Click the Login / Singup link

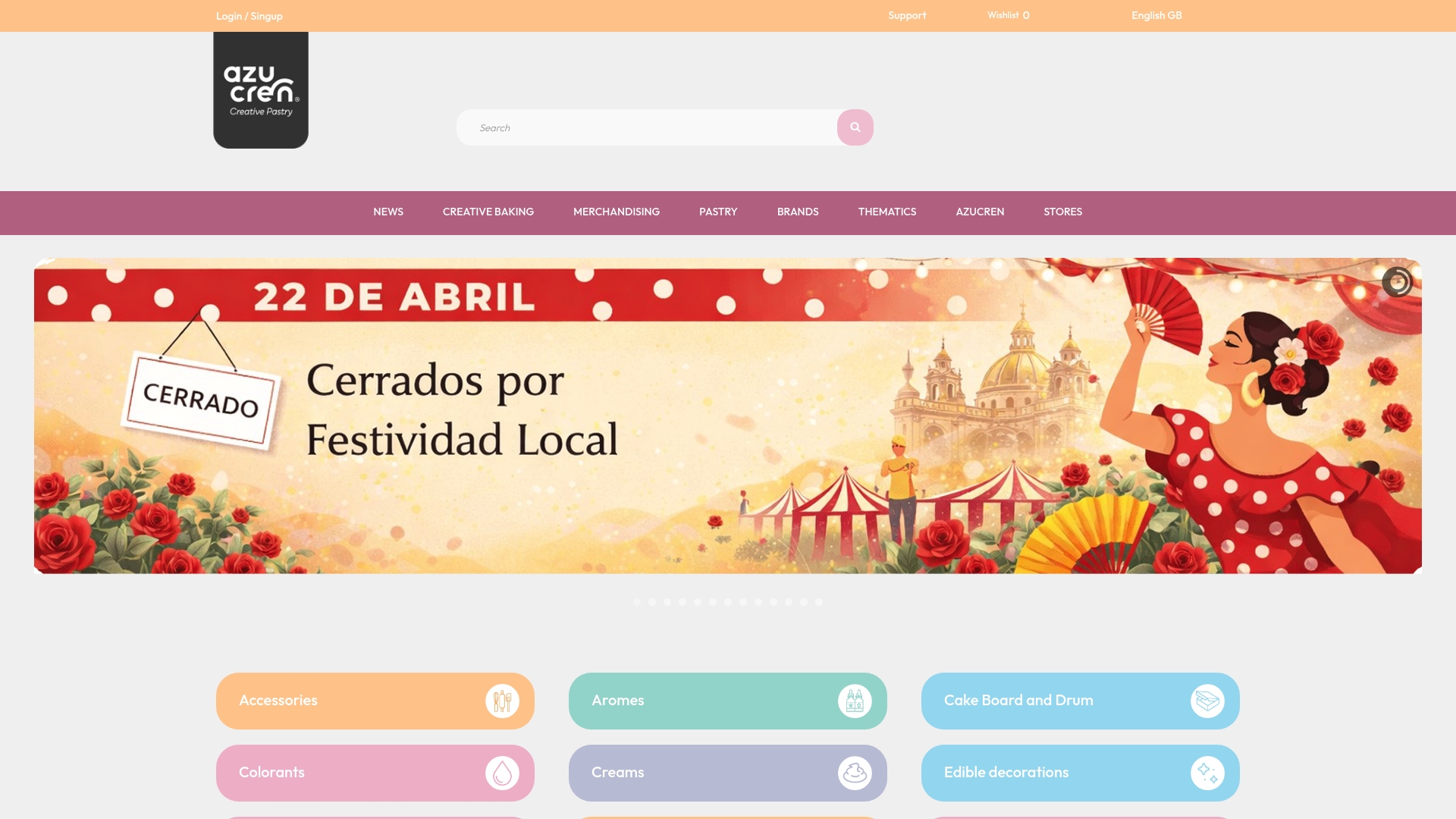tap(249, 15)
